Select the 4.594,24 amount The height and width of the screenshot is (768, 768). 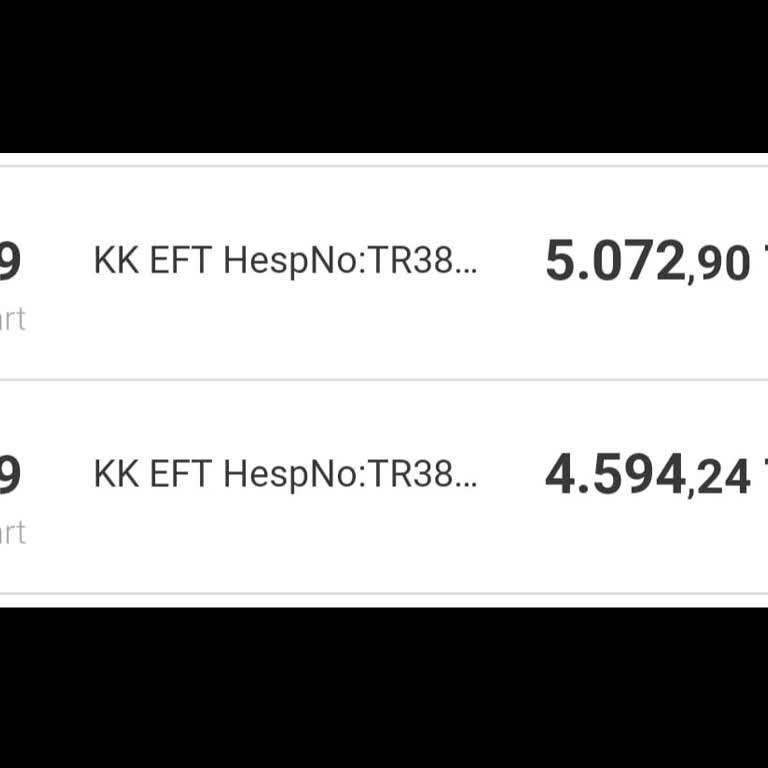tap(646, 475)
